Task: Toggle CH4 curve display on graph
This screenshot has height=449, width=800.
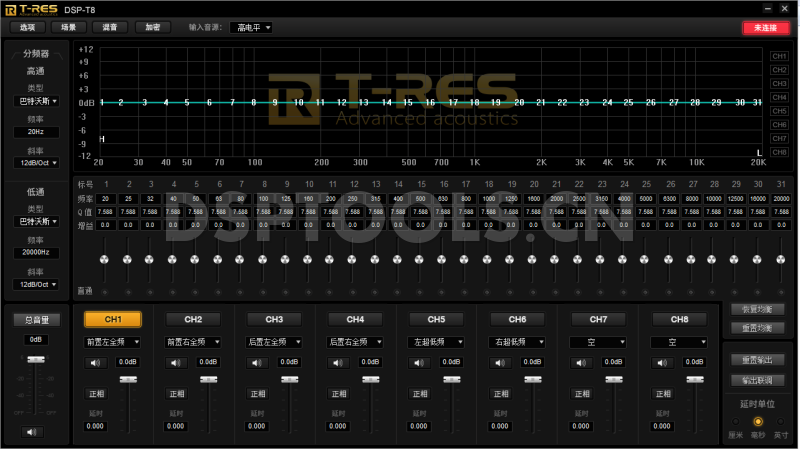Action: point(779,97)
